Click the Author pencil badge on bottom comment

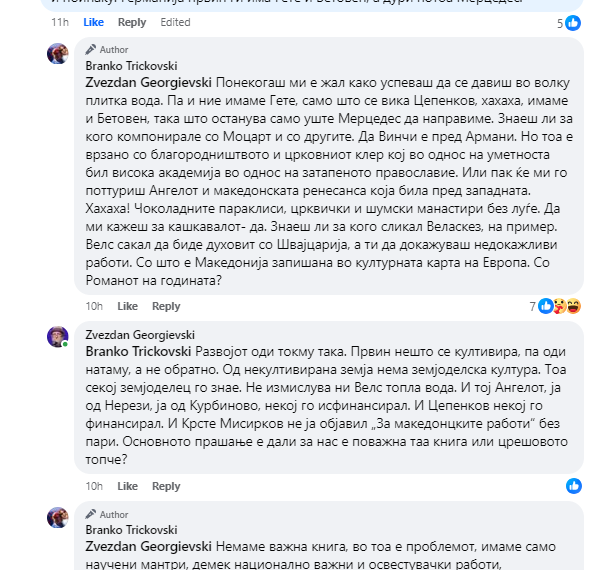point(107,514)
